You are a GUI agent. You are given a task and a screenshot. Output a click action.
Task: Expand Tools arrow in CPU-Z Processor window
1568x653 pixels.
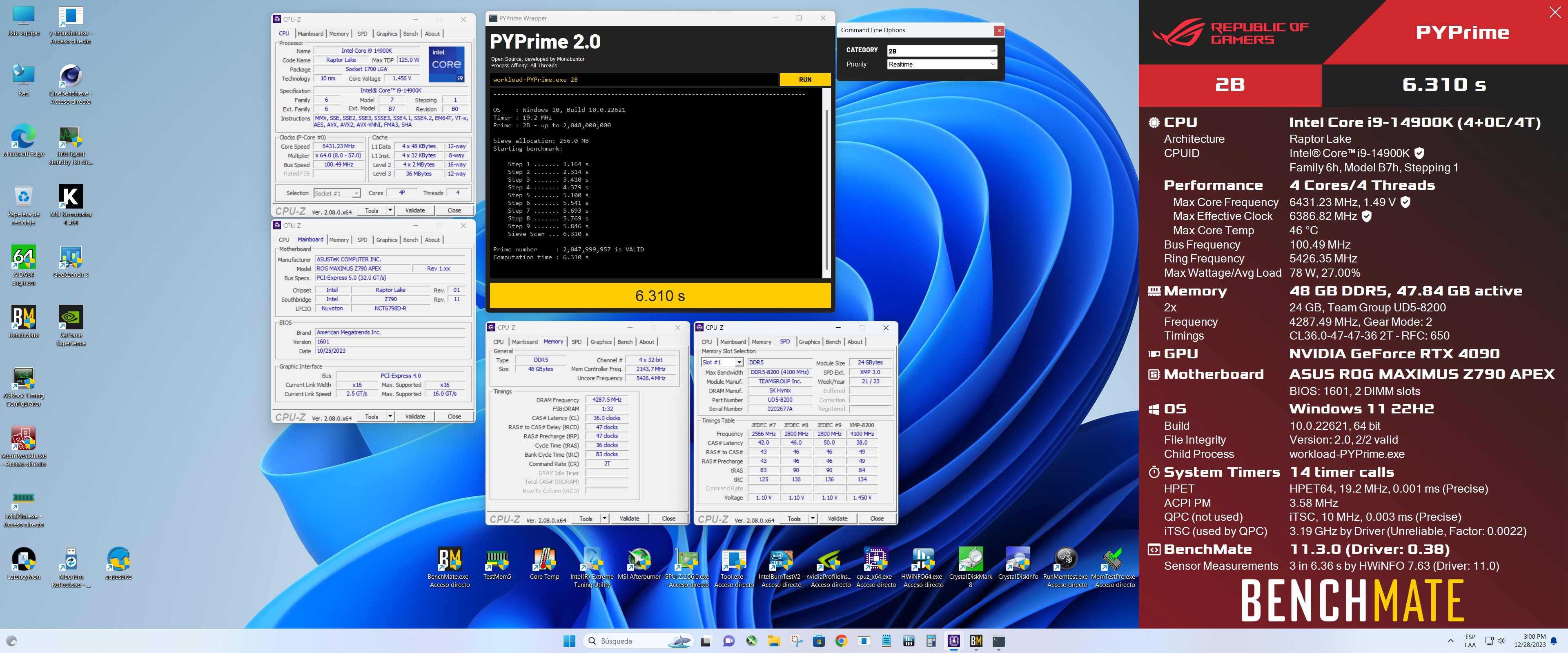tap(390, 210)
